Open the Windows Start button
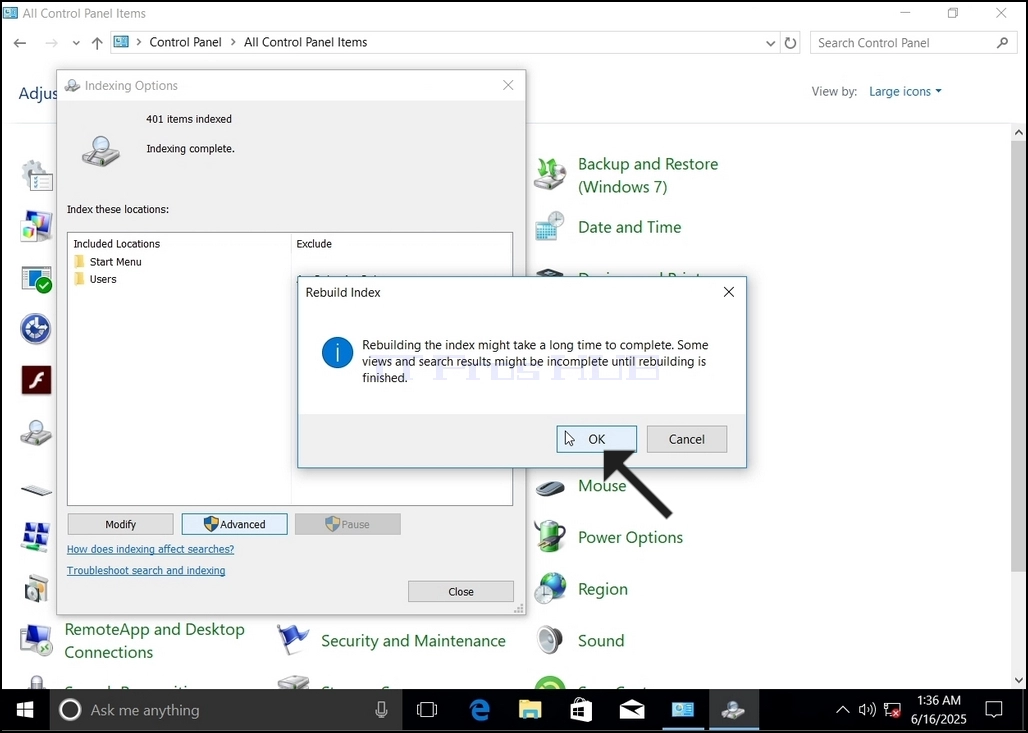The image size is (1028, 733). tap(25, 710)
